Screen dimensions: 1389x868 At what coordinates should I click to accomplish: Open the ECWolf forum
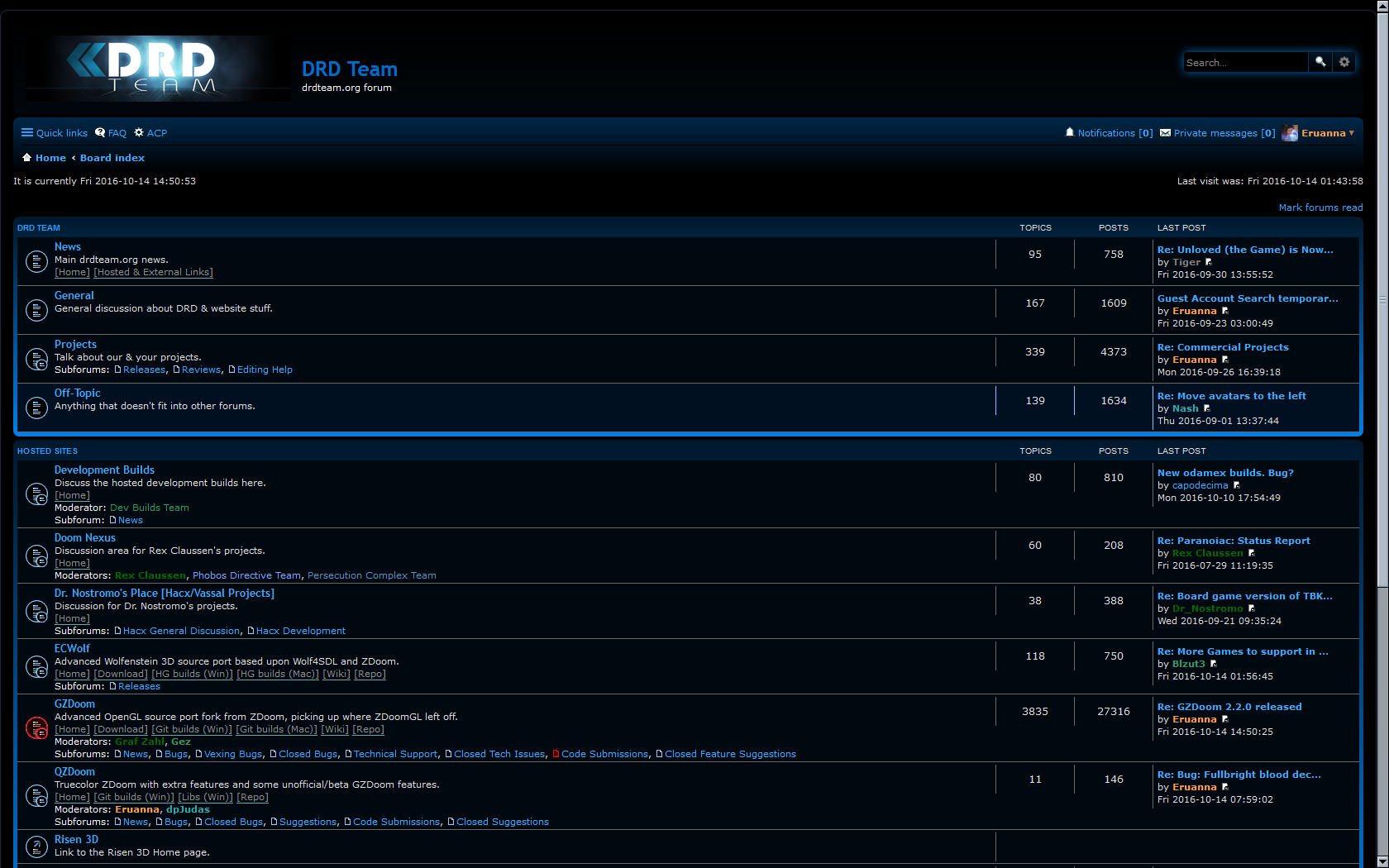[x=72, y=648]
